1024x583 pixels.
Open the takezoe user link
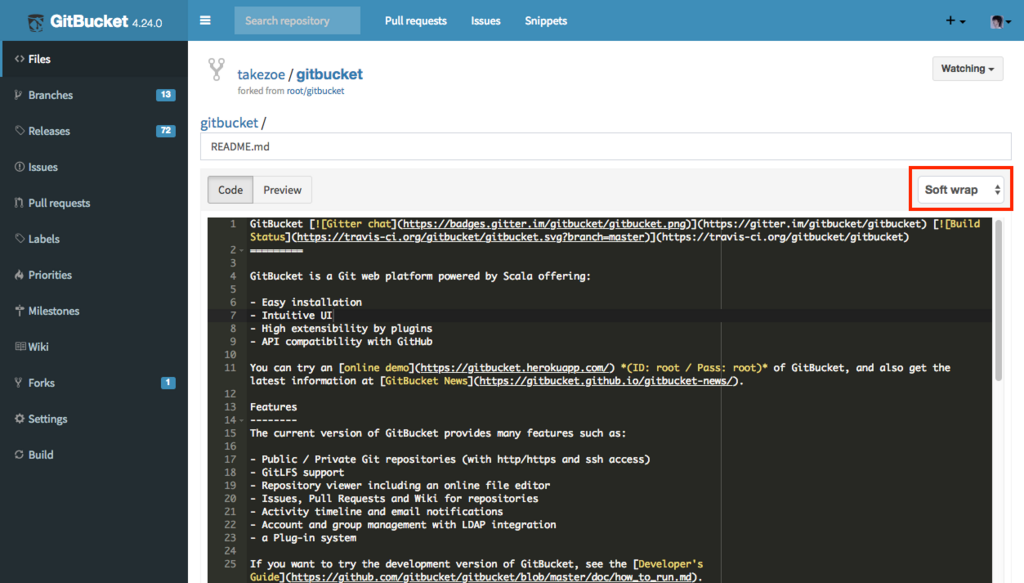coord(261,74)
